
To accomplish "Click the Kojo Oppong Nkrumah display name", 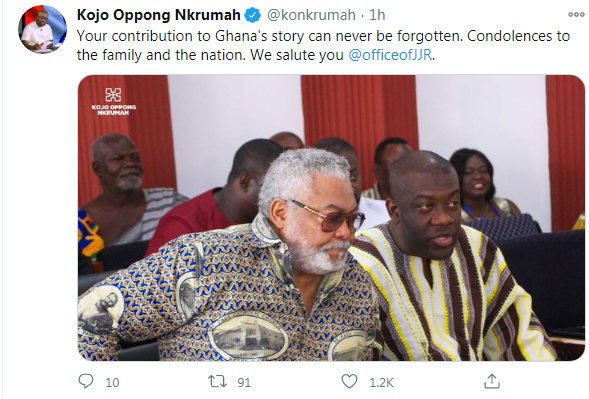I will (159, 15).
